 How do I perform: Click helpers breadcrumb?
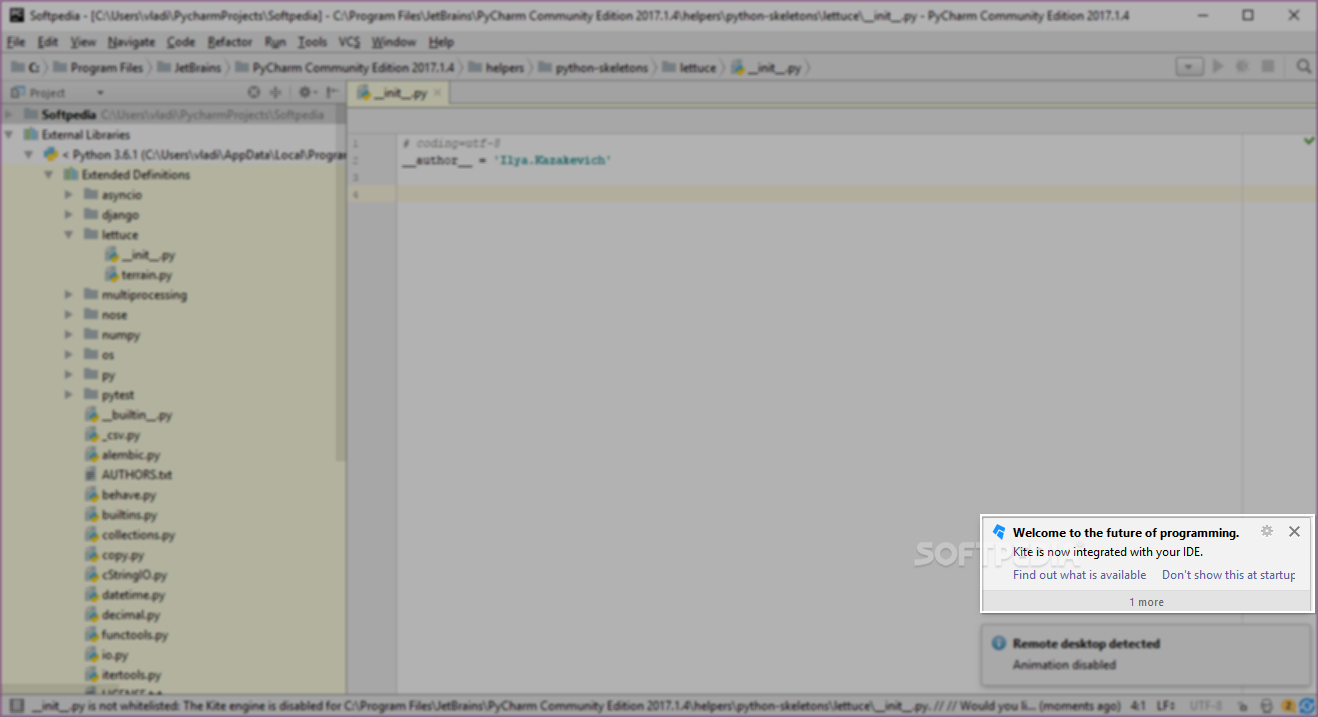click(x=496, y=68)
